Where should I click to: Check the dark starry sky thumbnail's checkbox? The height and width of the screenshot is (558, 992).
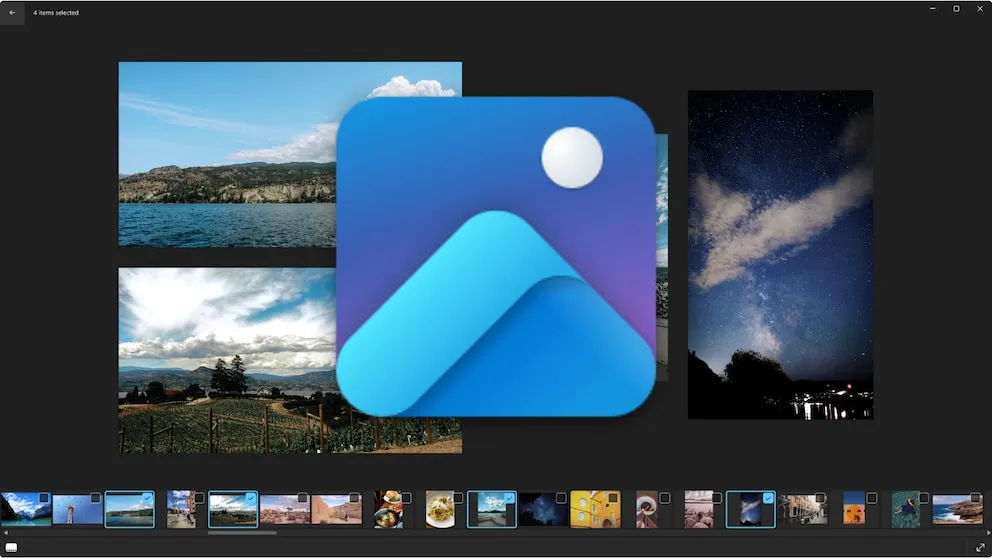point(561,499)
